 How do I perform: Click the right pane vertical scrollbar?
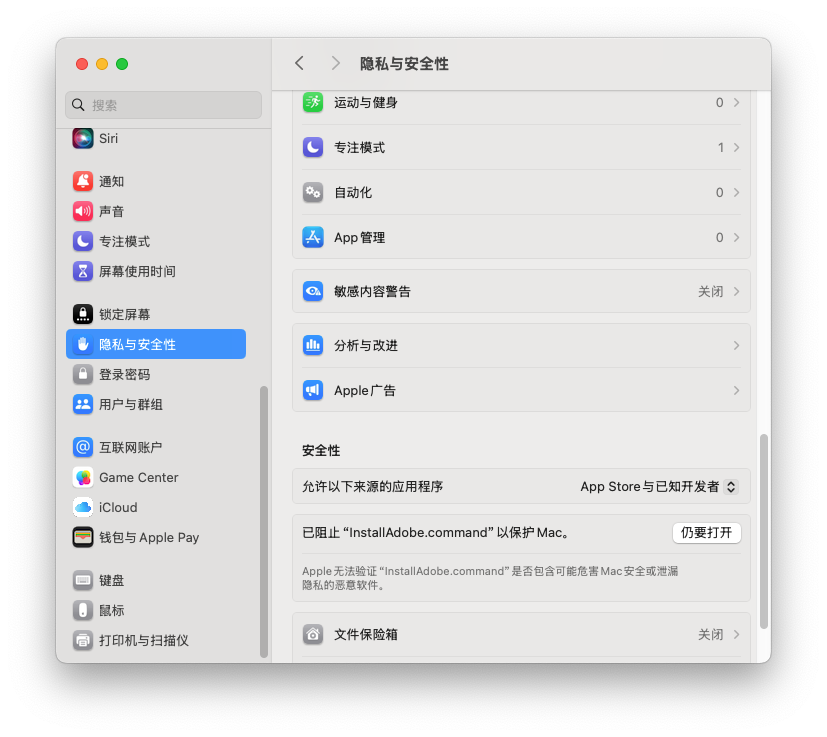coord(763,531)
